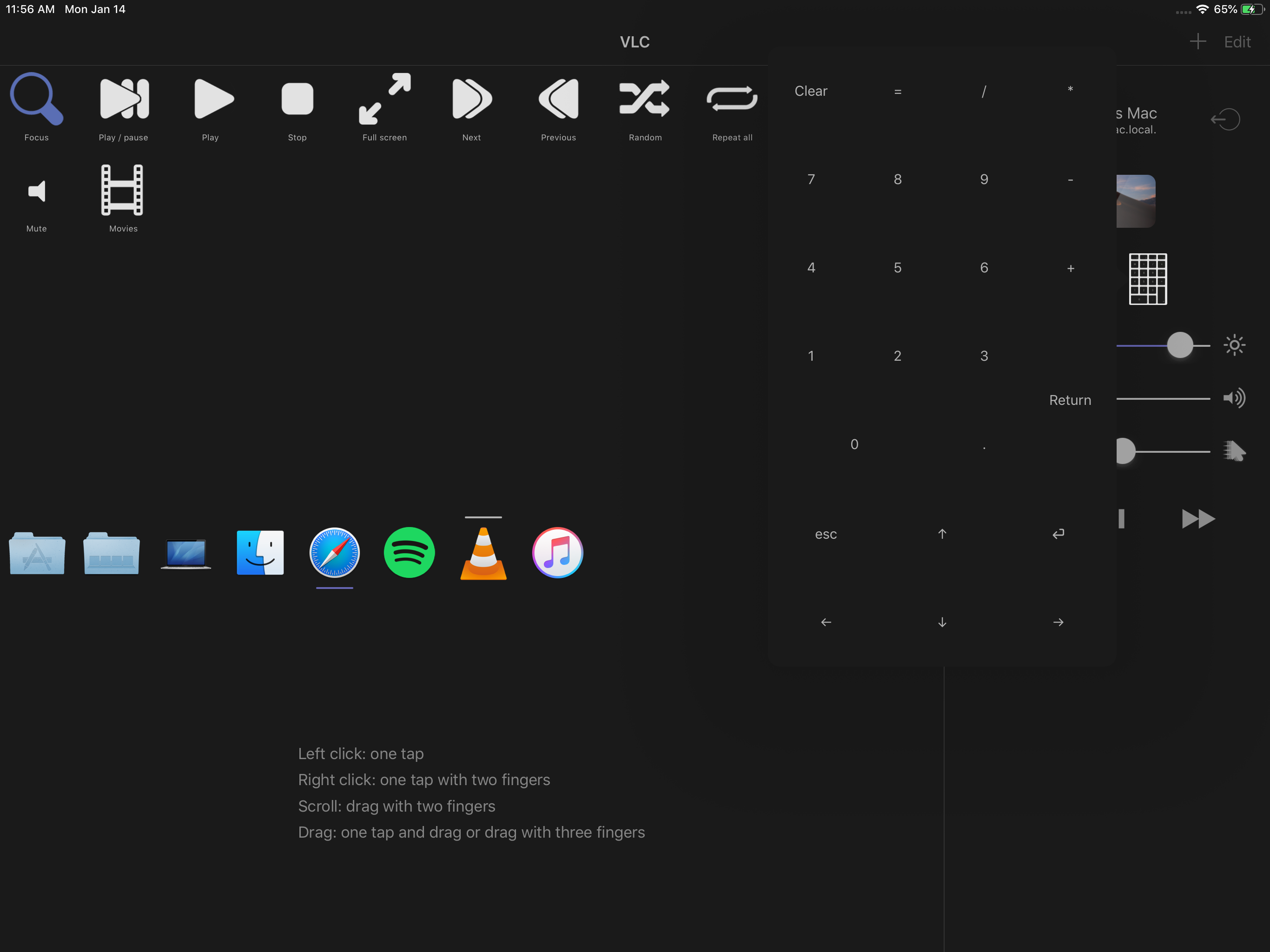This screenshot has height=952, width=1270.
Task: Open iTunes from the dock
Action: point(557,552)
